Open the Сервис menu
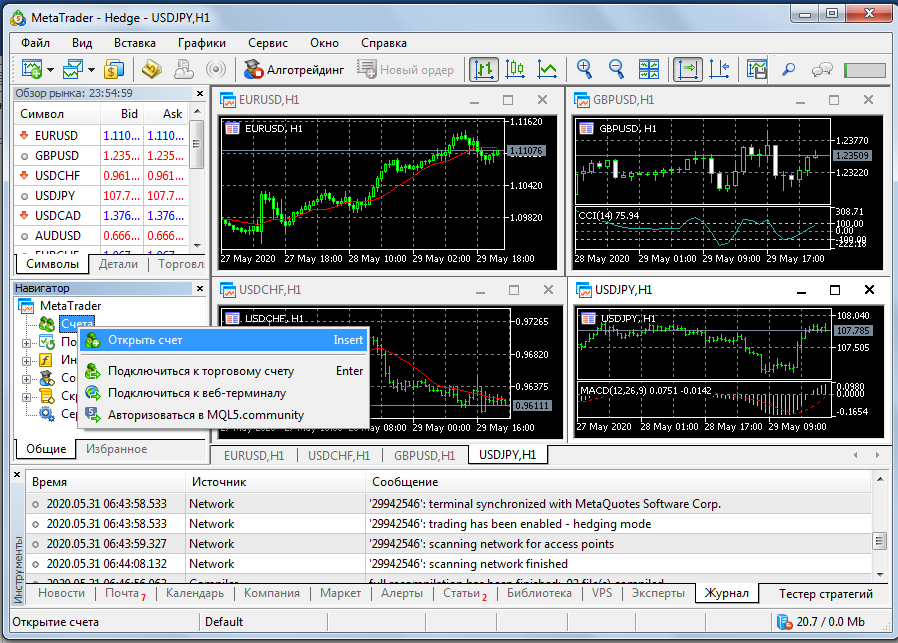This screenshot has width=898, height=643. (267, 43)
